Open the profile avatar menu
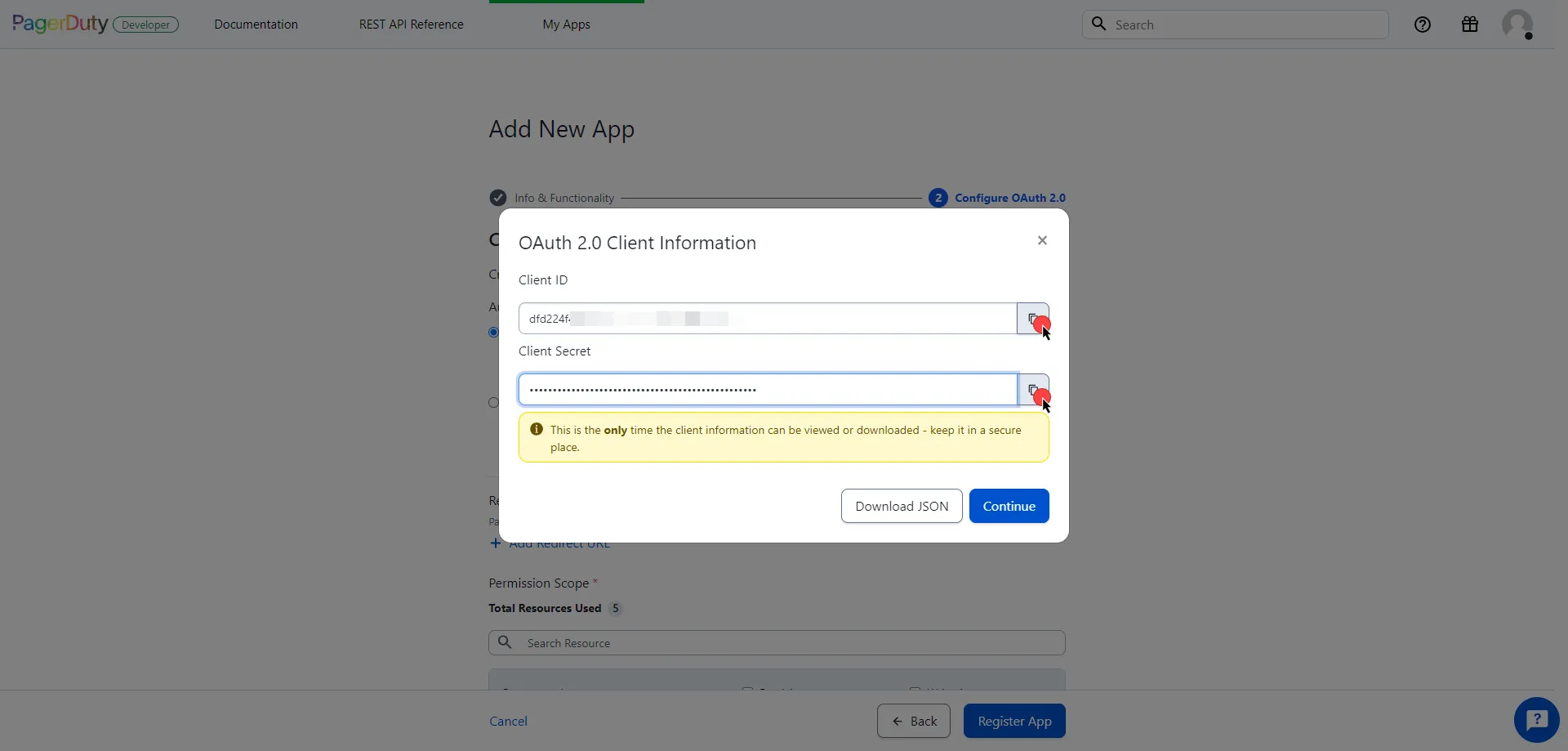 (x=1519, y=25)
